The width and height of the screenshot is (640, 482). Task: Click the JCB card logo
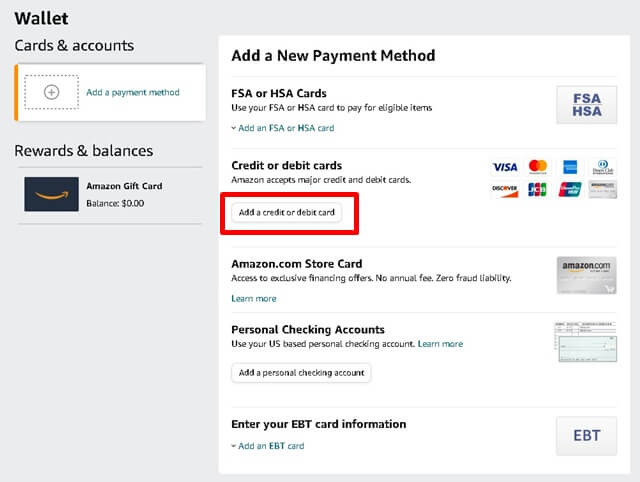538,189
